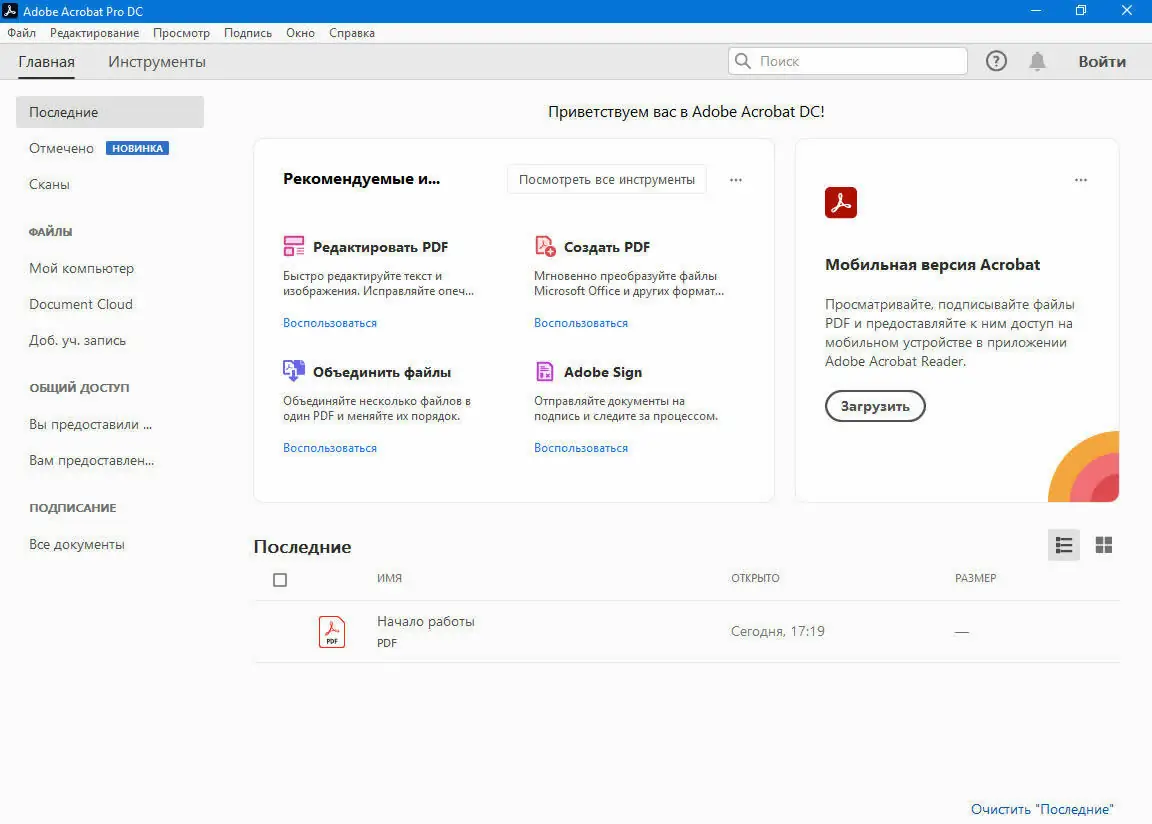1152x824 pixels.
Task: Open the help question mark icon
Action: click(x=996, y=61)
